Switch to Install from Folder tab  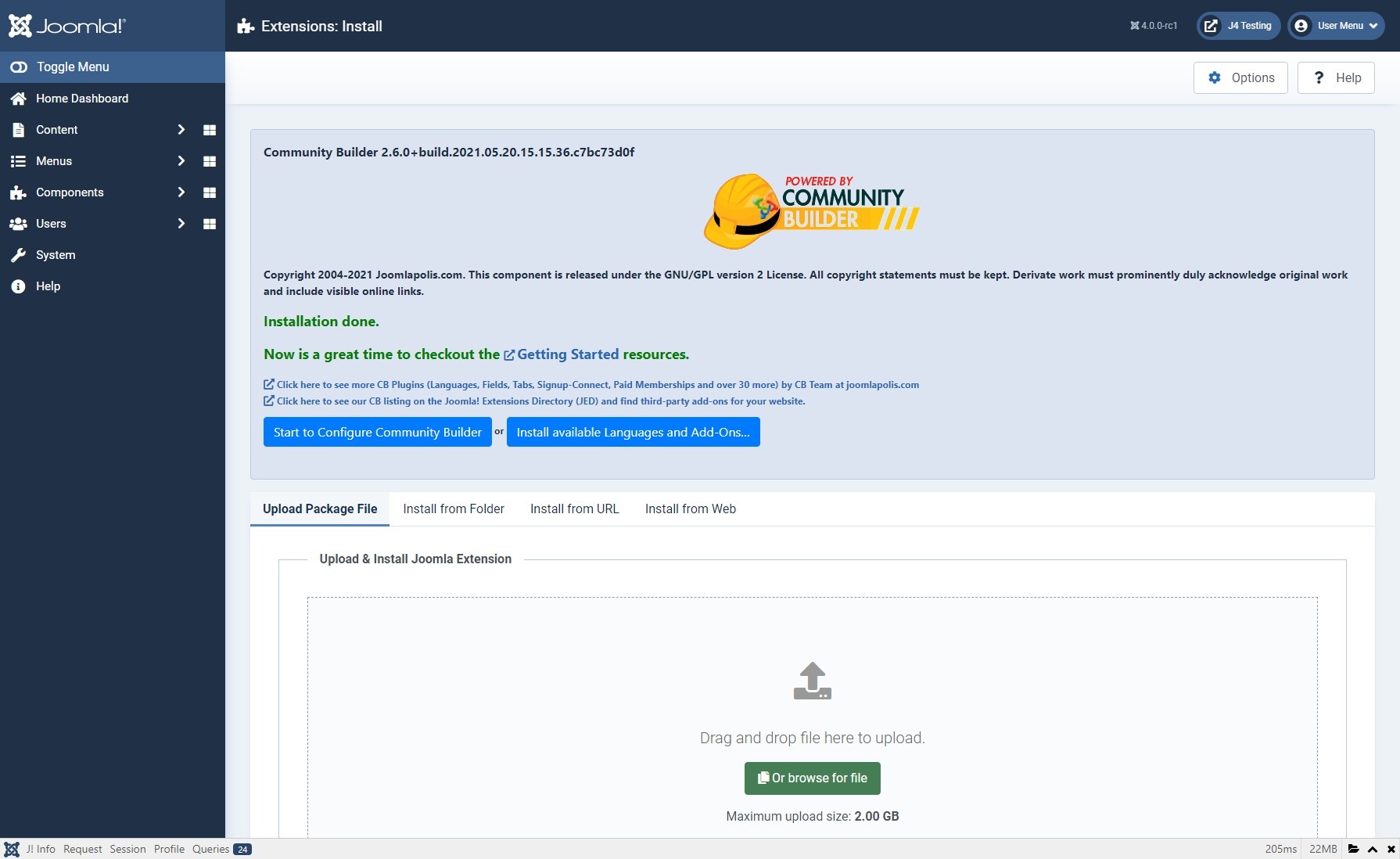454,509
